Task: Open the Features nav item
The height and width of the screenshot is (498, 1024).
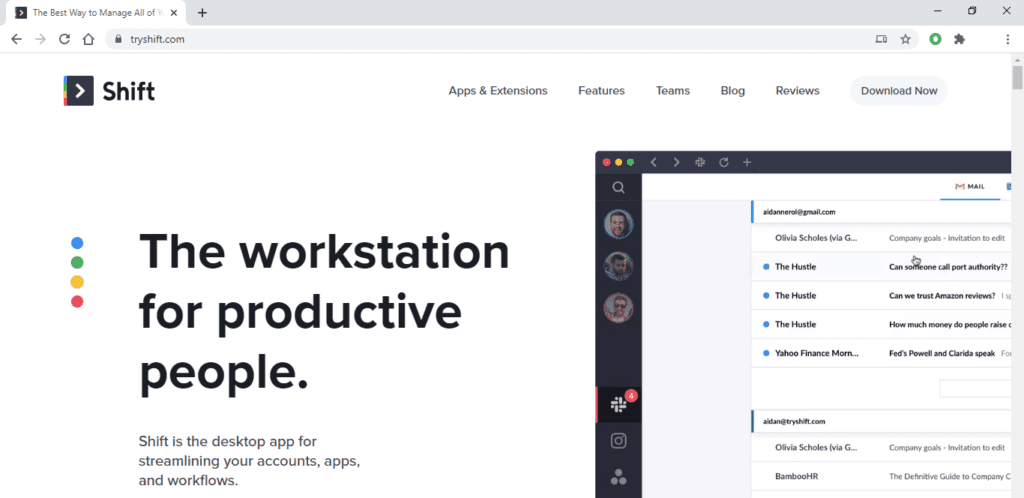Action: tap(601, 91)
